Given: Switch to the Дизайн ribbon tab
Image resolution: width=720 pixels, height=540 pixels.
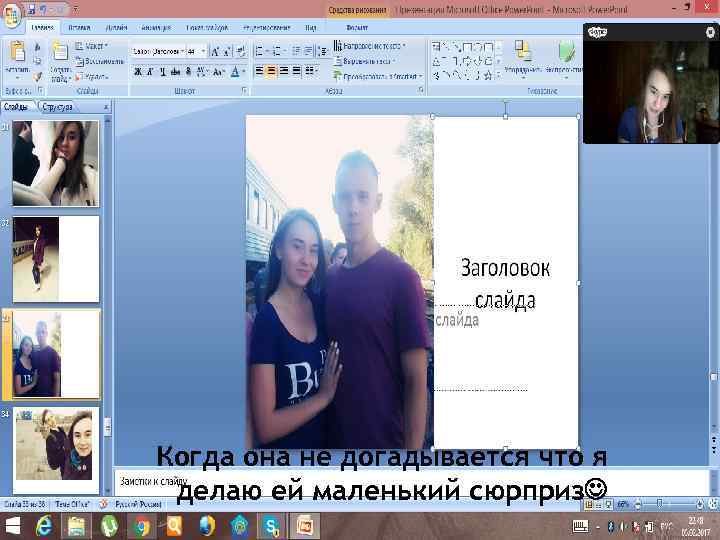Looking at the screenshot, I should coord(116,28).
